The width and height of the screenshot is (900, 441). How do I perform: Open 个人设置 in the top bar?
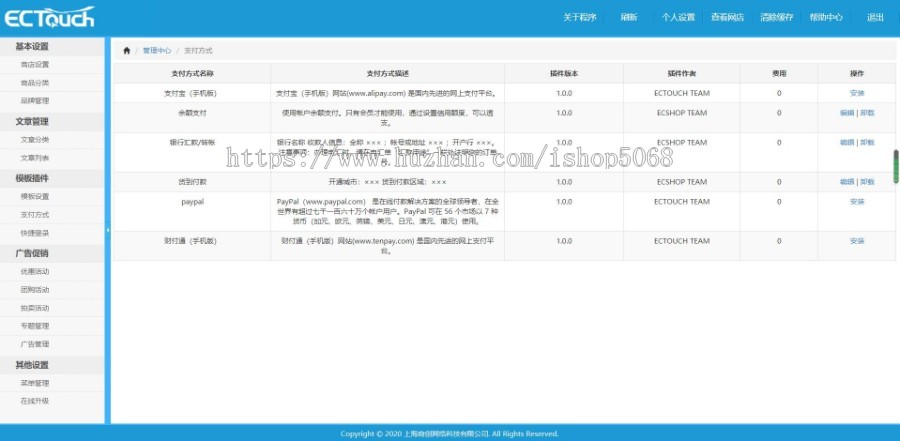(x=678, y=17)
